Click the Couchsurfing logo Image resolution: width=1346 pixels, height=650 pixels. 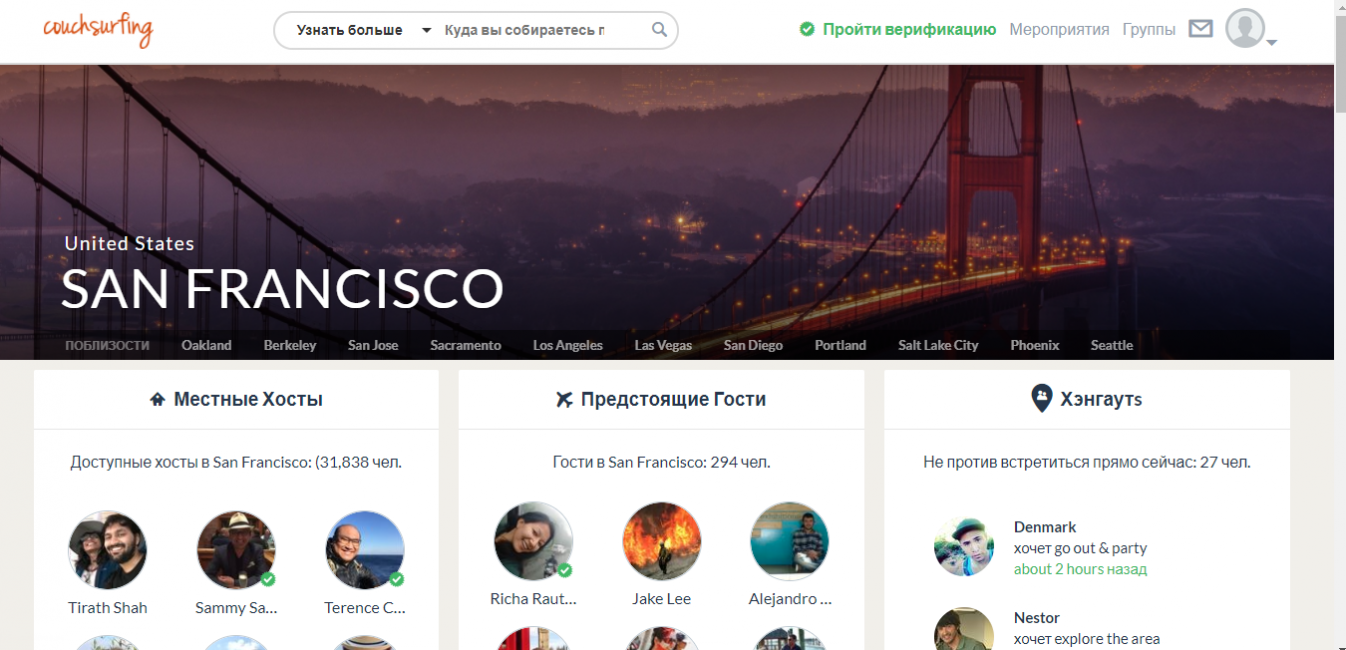pos(98,29)
